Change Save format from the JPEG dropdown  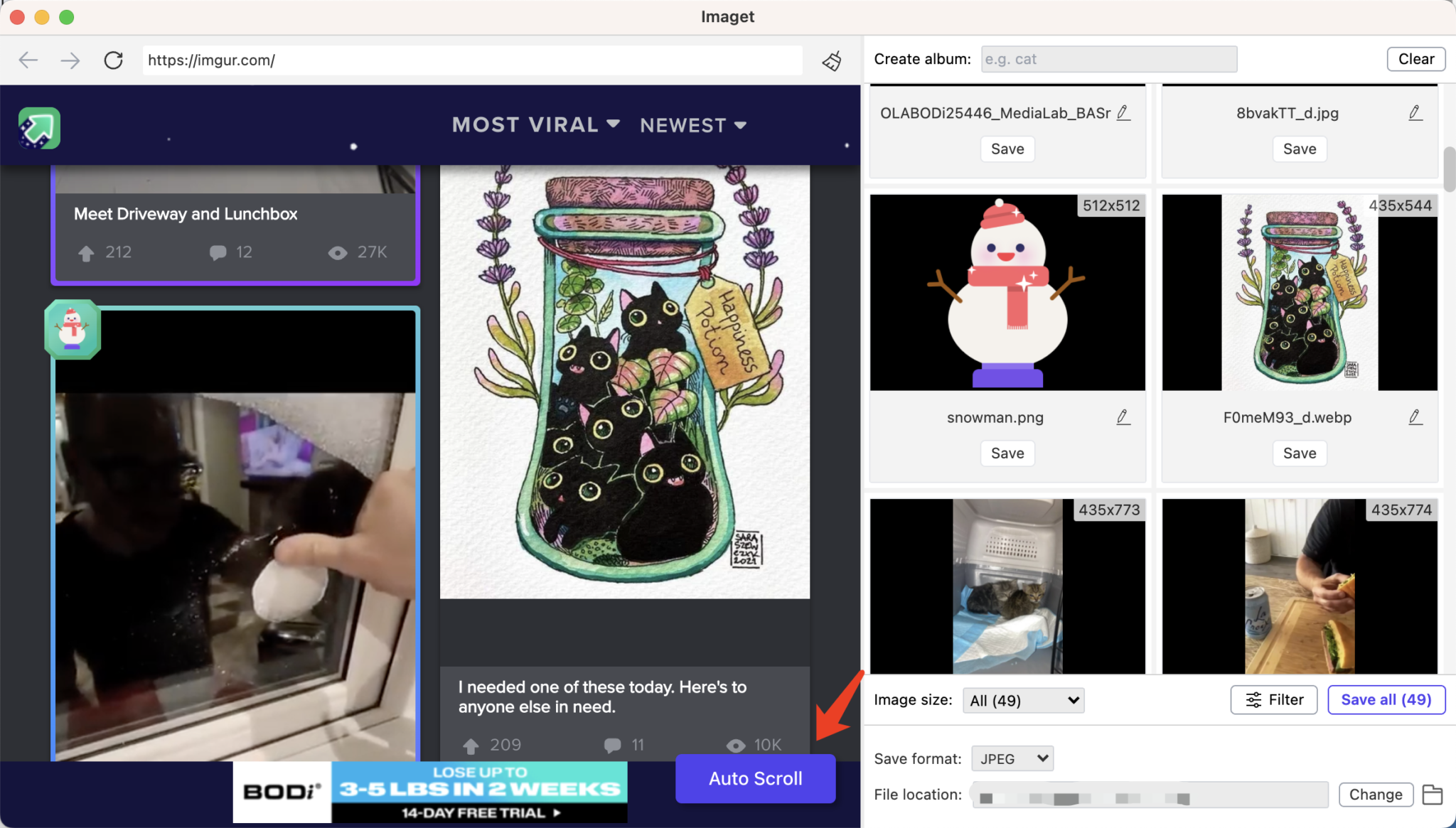[x=1011, y=758]
